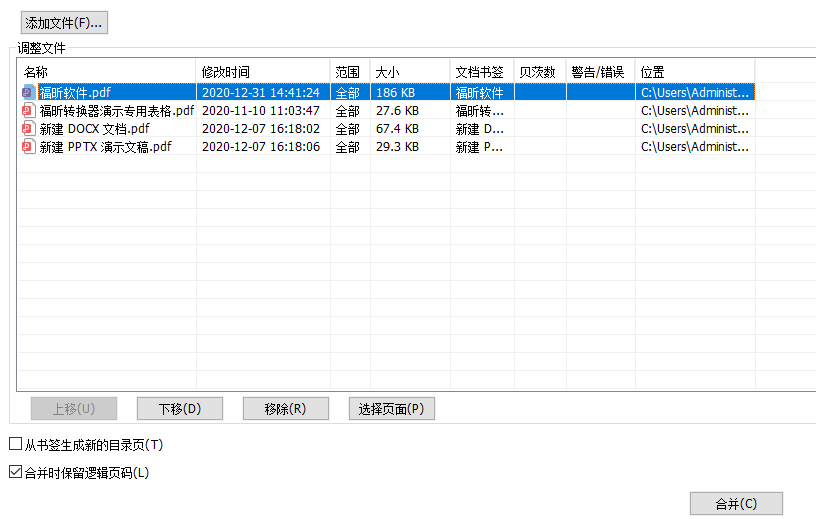The image size is (816, 519).
Task: Click the date 2020-12-07 16:18:06
Action: [261, 147]
